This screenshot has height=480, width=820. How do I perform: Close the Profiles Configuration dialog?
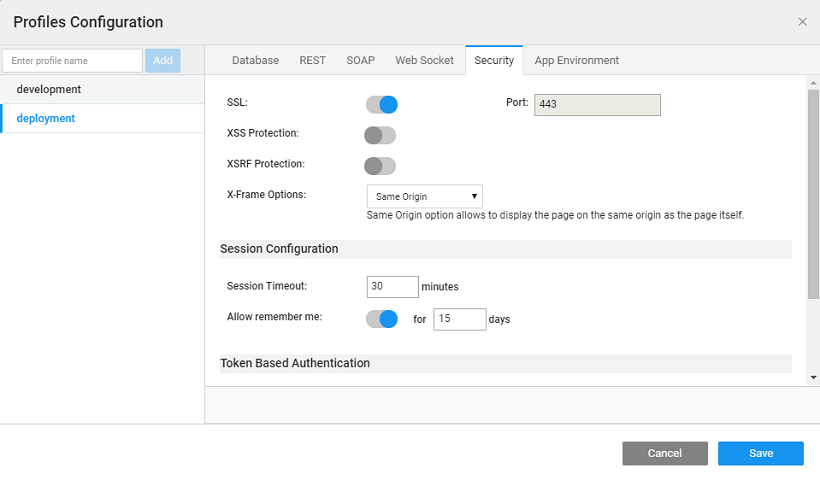802,22
